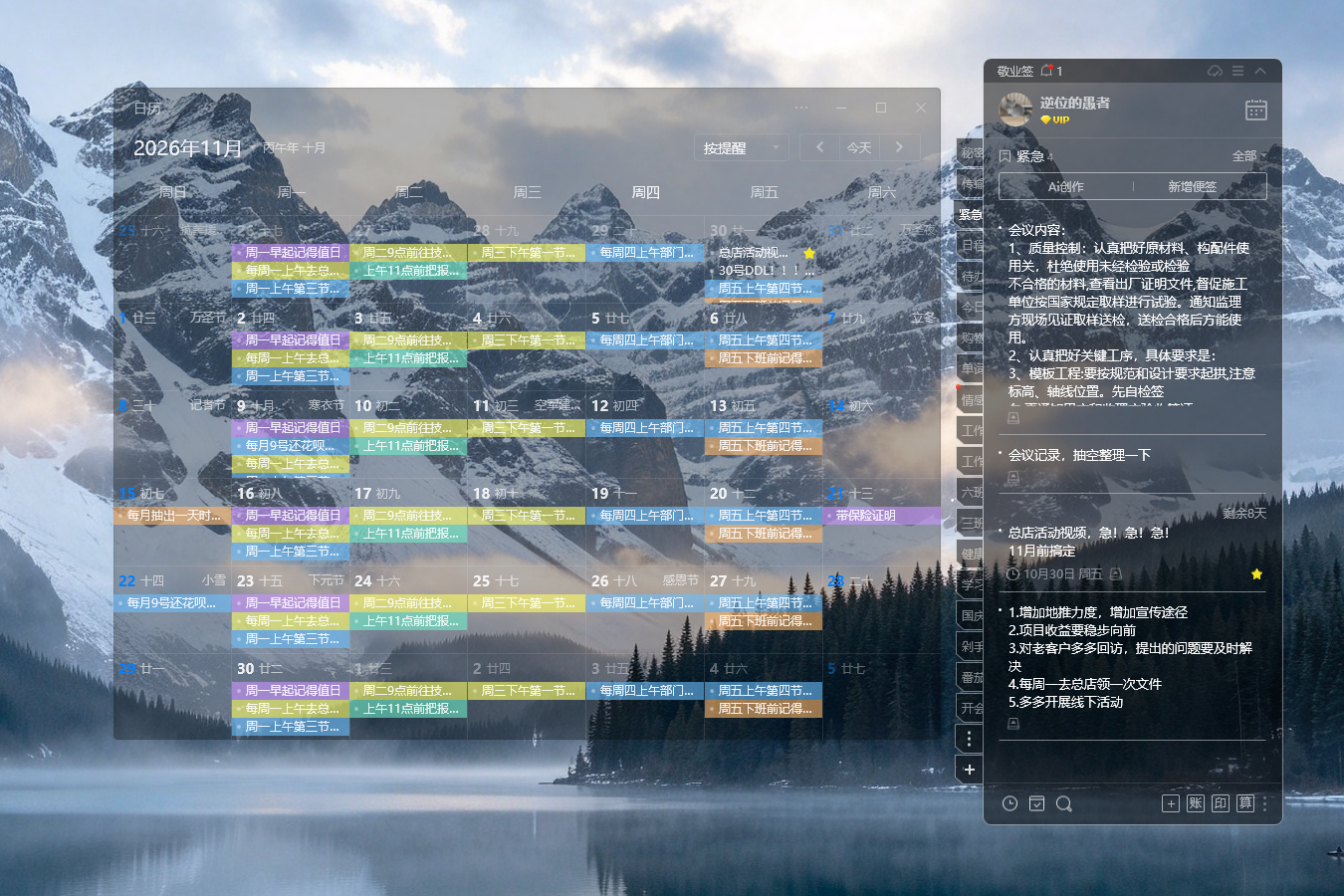Click the Ai创作 button
Image resolution: width=1344 pixels, height=896 pixels.
(1066, 186)
